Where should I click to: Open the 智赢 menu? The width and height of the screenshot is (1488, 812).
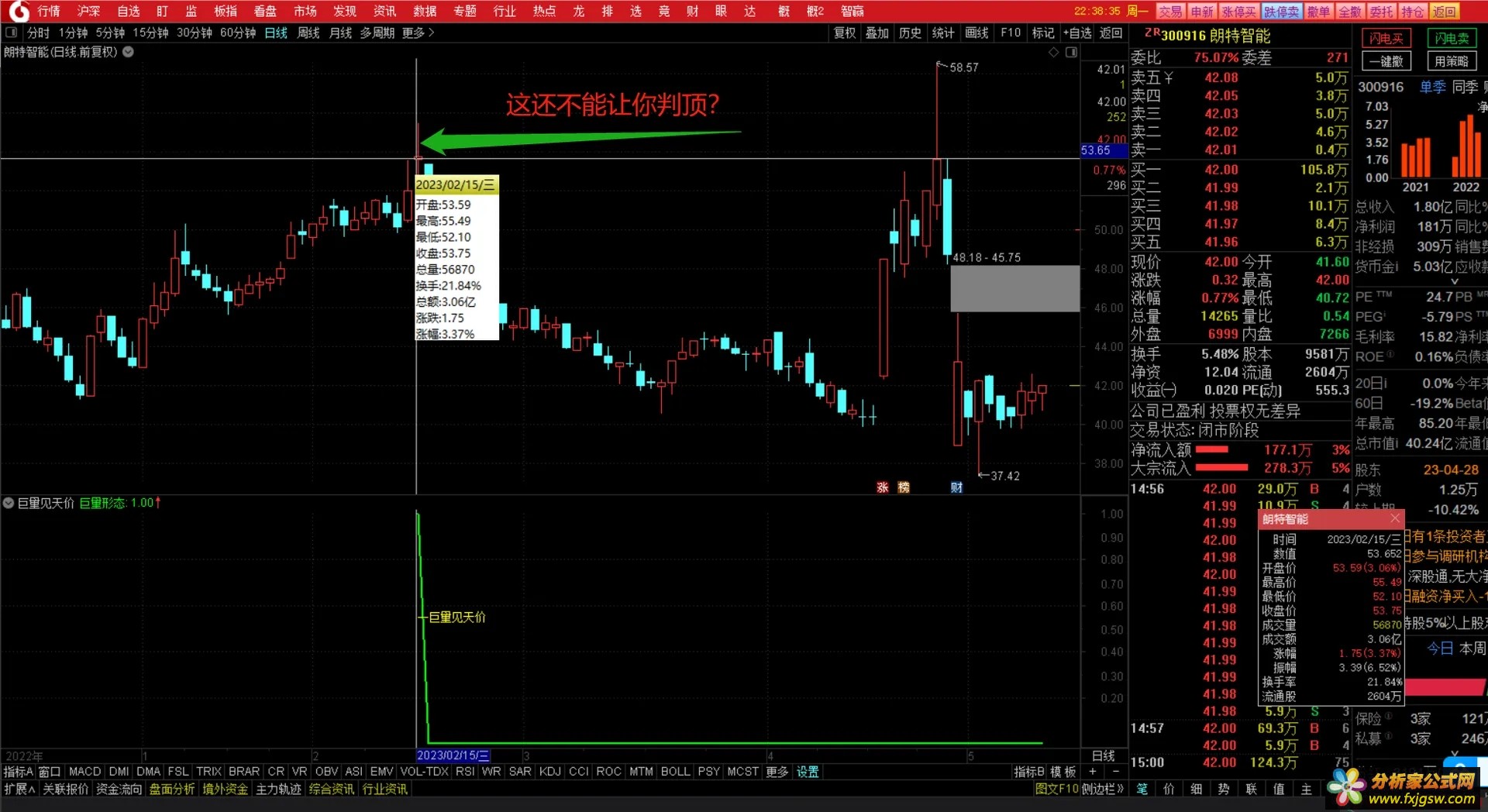coord(852,11)
